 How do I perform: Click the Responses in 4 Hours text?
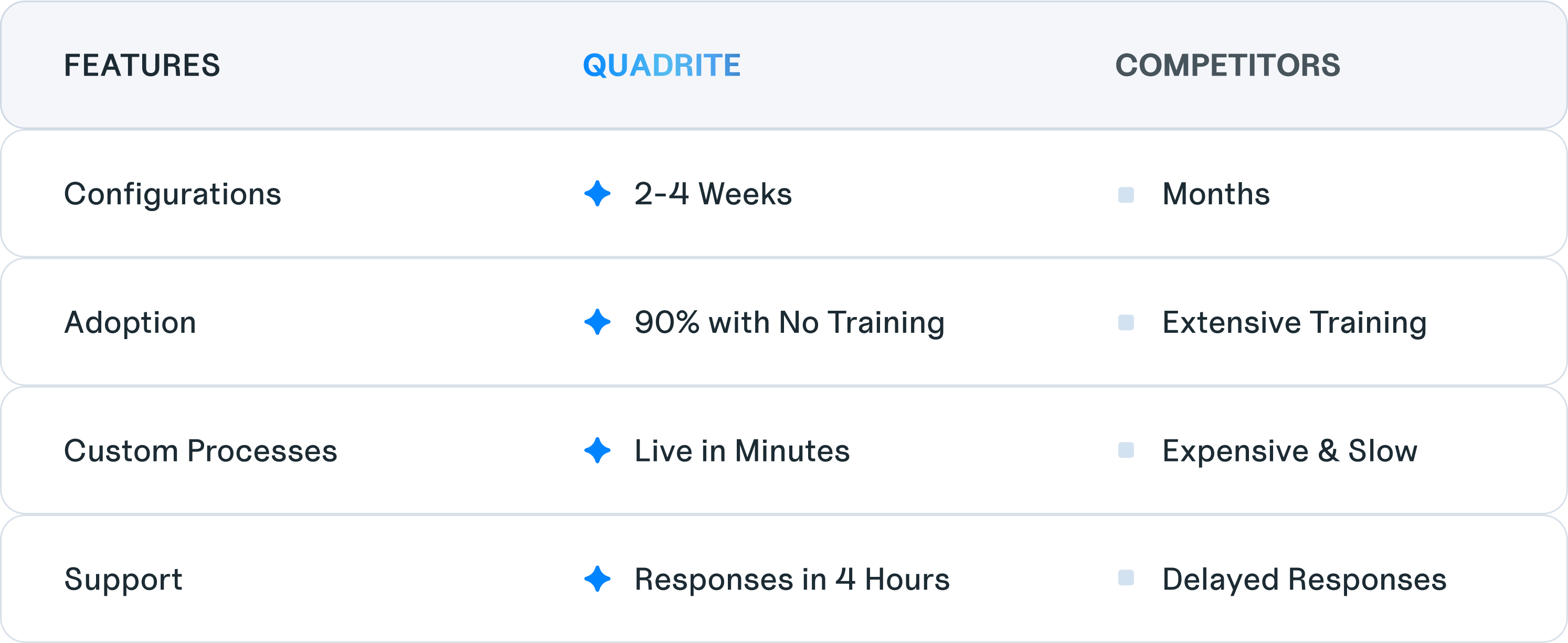click(792, 579)
